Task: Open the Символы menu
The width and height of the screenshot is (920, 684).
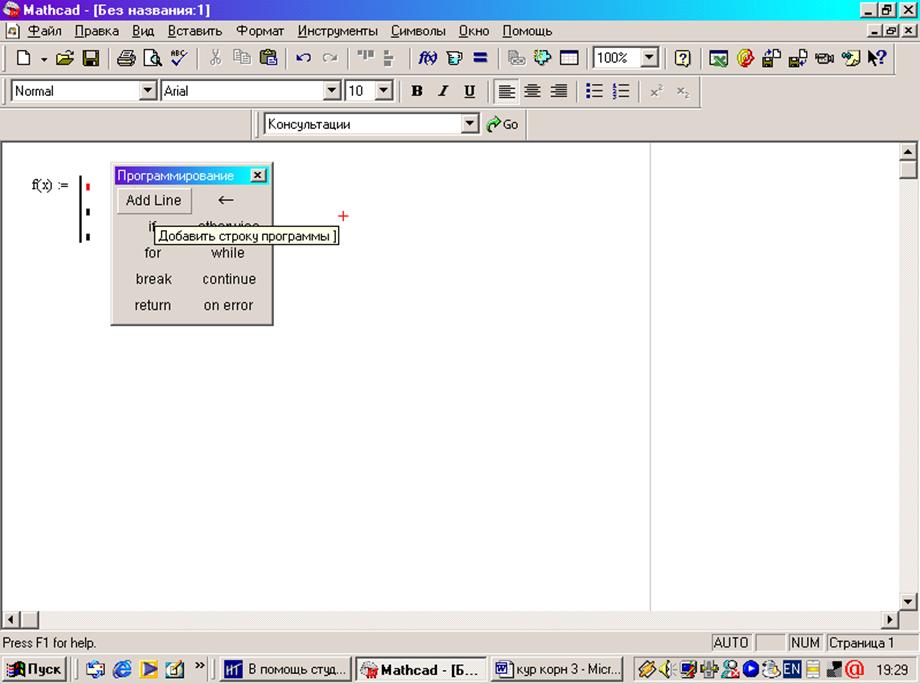Action: coord(418,31)
